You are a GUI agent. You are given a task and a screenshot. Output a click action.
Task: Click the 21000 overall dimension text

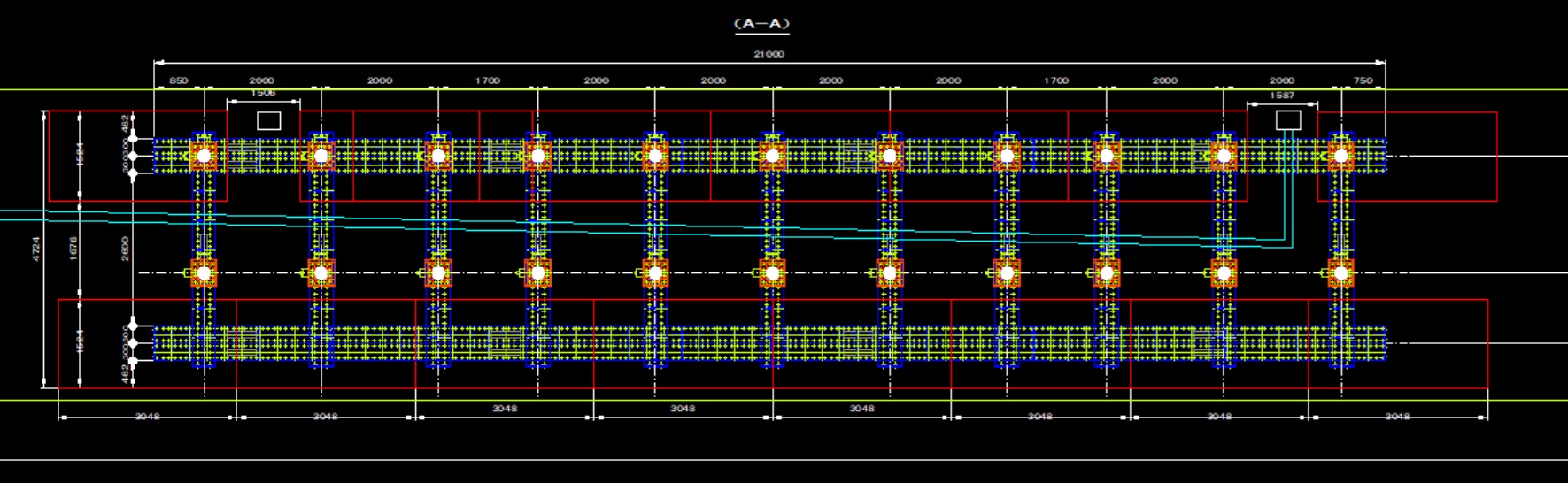[x=769, y=54]
